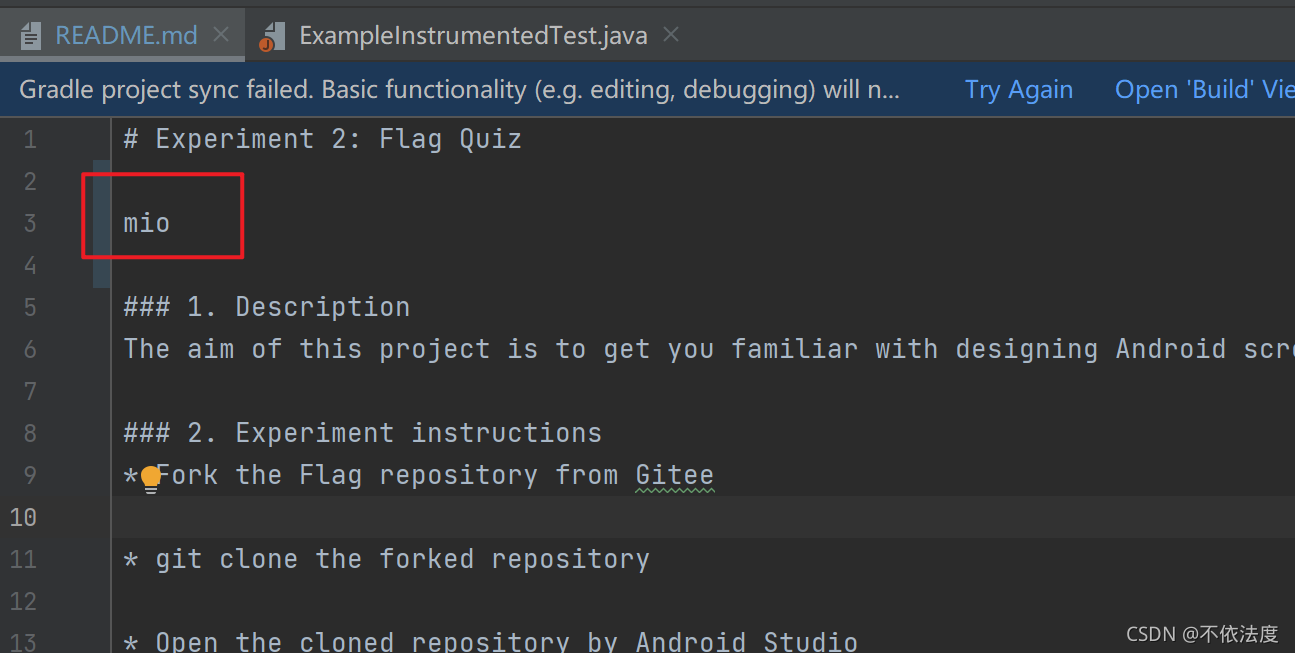The height and width of the screenshot is (653, 1295).
Task: Close the README.md tab
Action: [x=221, y=35]
